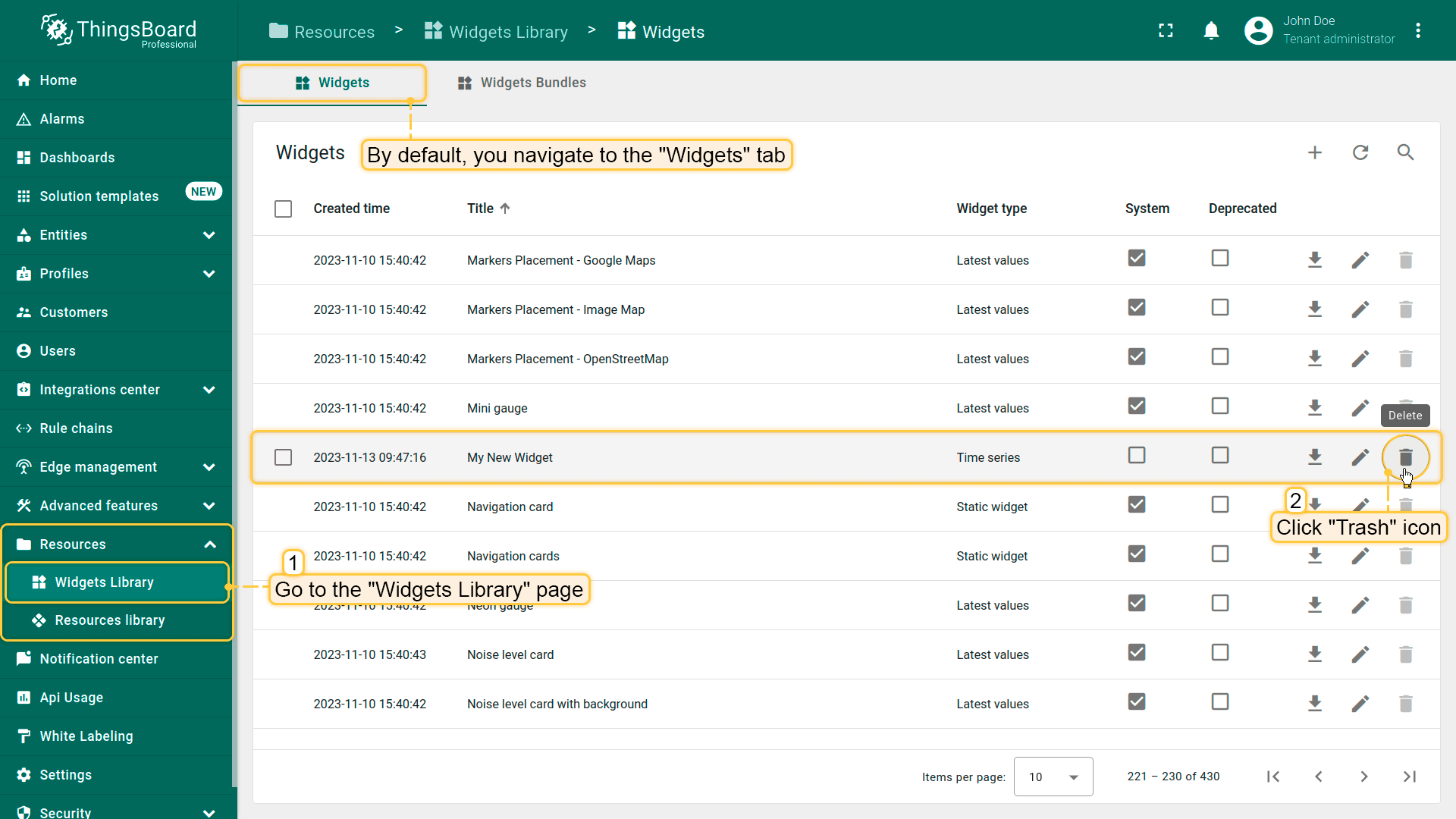Viewport: 1456px width, 819px height.
Task: Go to next page of widgets
Action: 1363,777
